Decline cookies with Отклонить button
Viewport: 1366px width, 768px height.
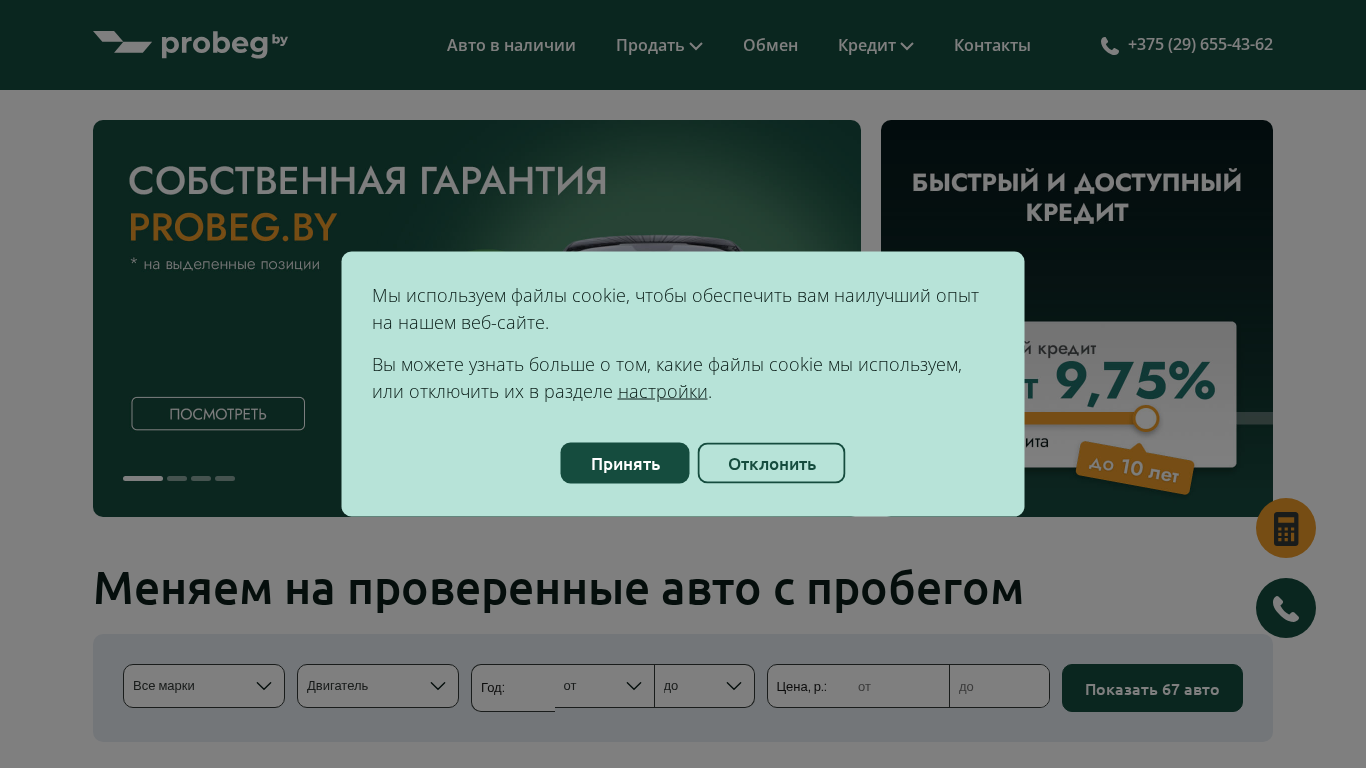(771, 463)
